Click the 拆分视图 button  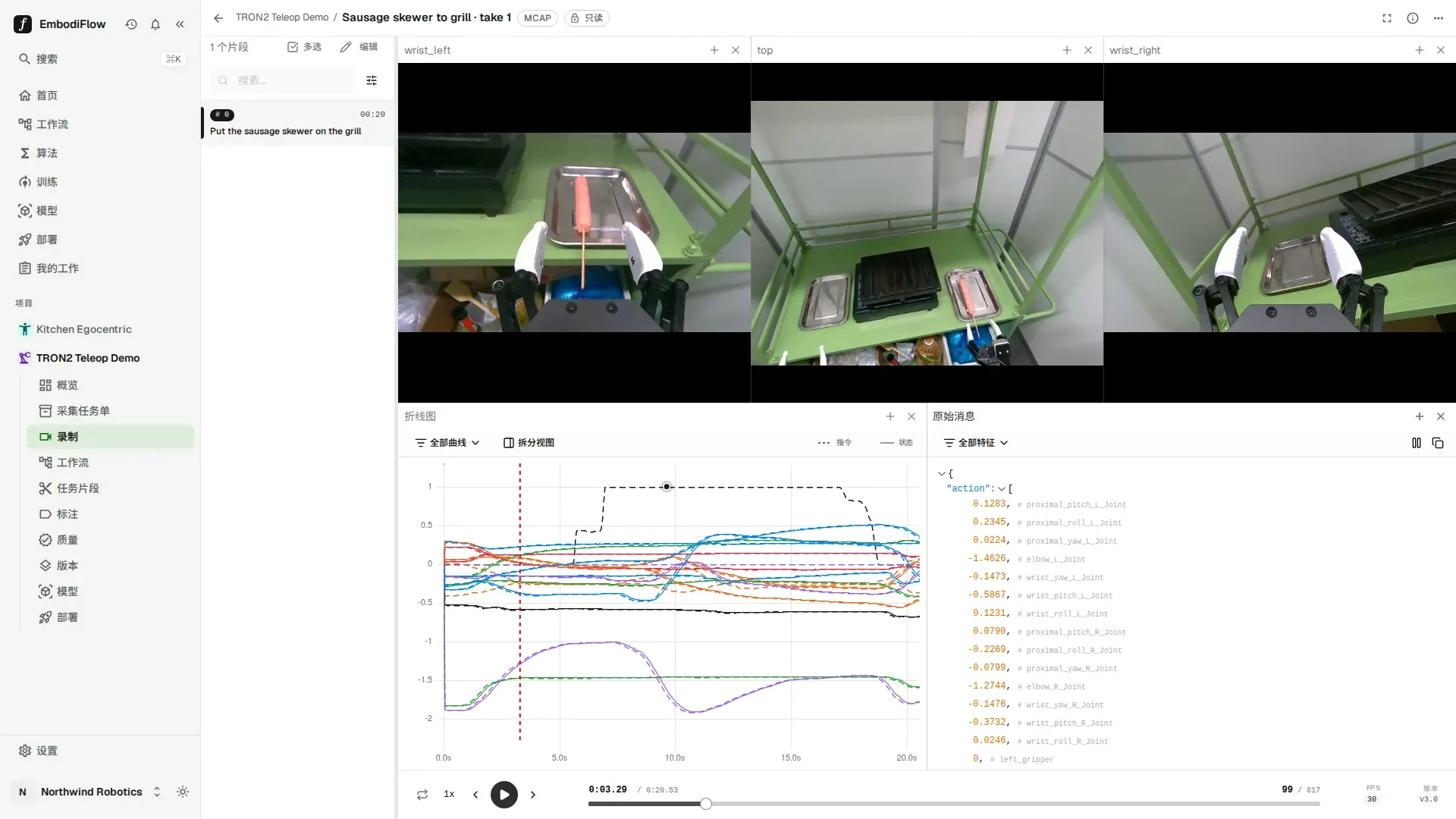529,443
